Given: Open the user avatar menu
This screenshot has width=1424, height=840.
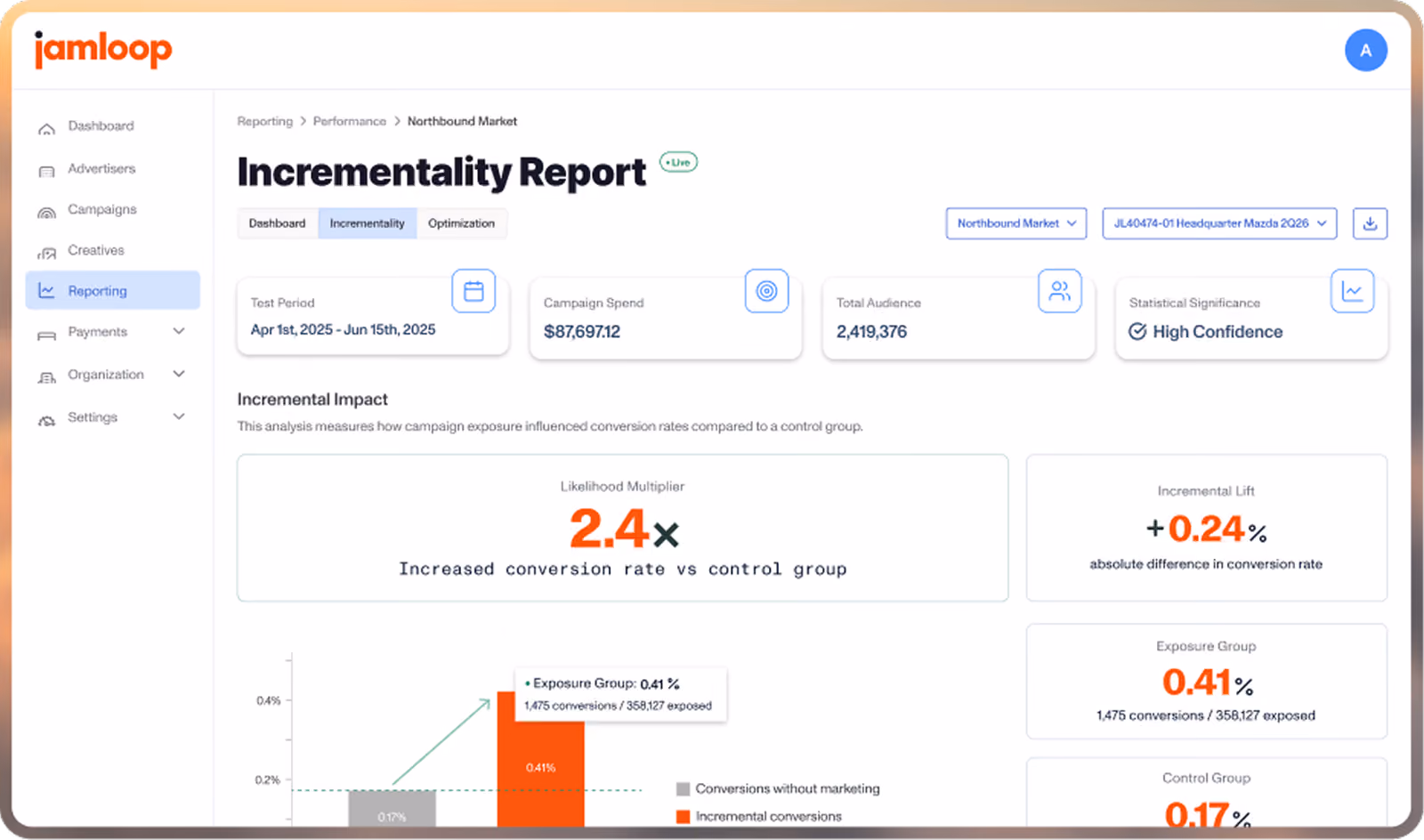Looking at the screenshot, I should (x=1365, y=50).
